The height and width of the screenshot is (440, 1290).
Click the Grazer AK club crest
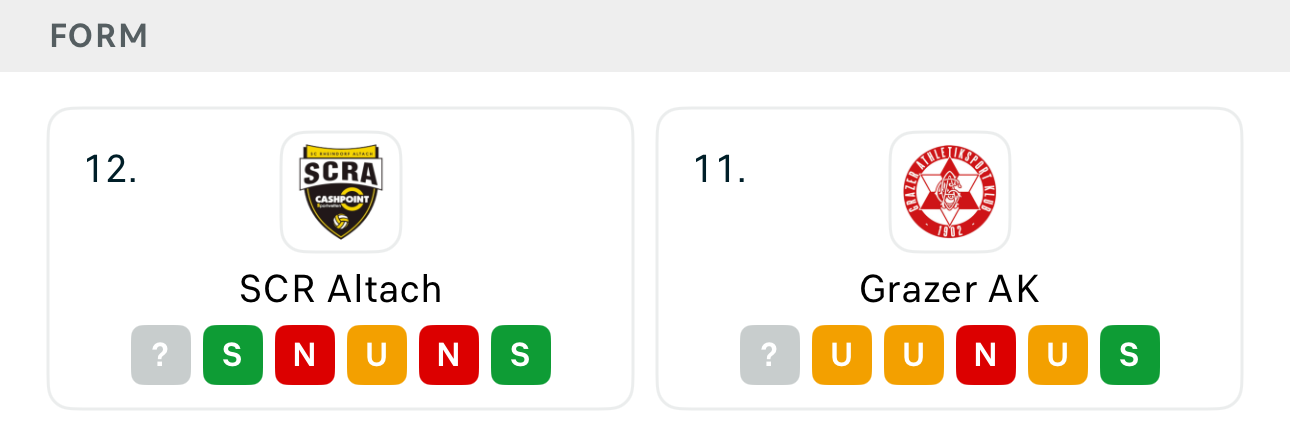[950, 191]
